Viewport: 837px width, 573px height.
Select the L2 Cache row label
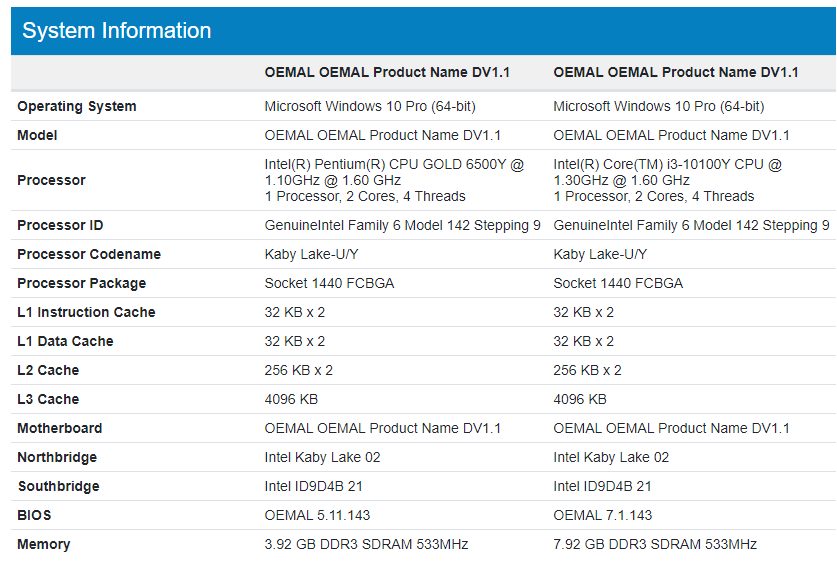[48, 370]
